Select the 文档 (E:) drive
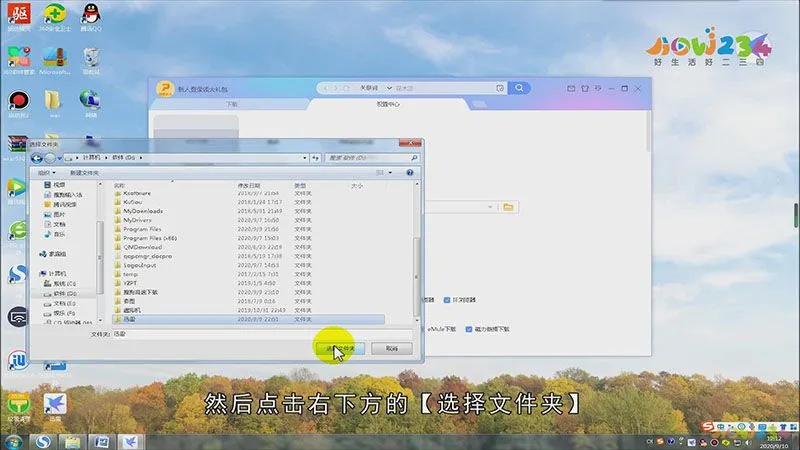This screenshot has height=450, width=800. 60,304
